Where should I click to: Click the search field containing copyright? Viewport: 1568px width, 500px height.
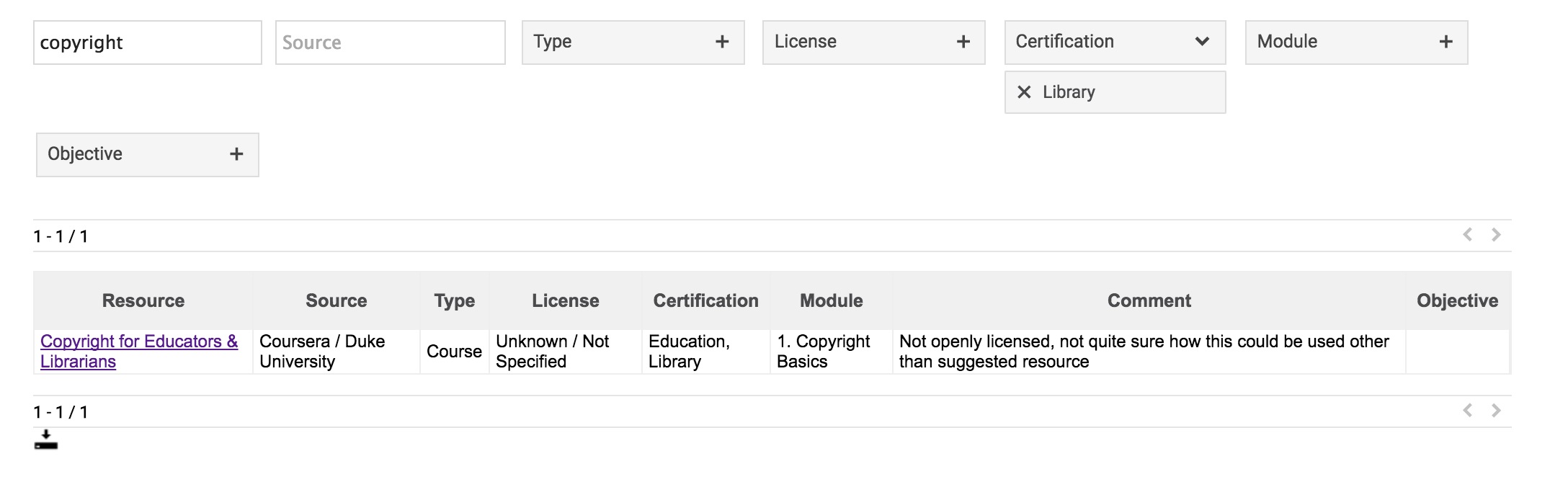(147, 43)
